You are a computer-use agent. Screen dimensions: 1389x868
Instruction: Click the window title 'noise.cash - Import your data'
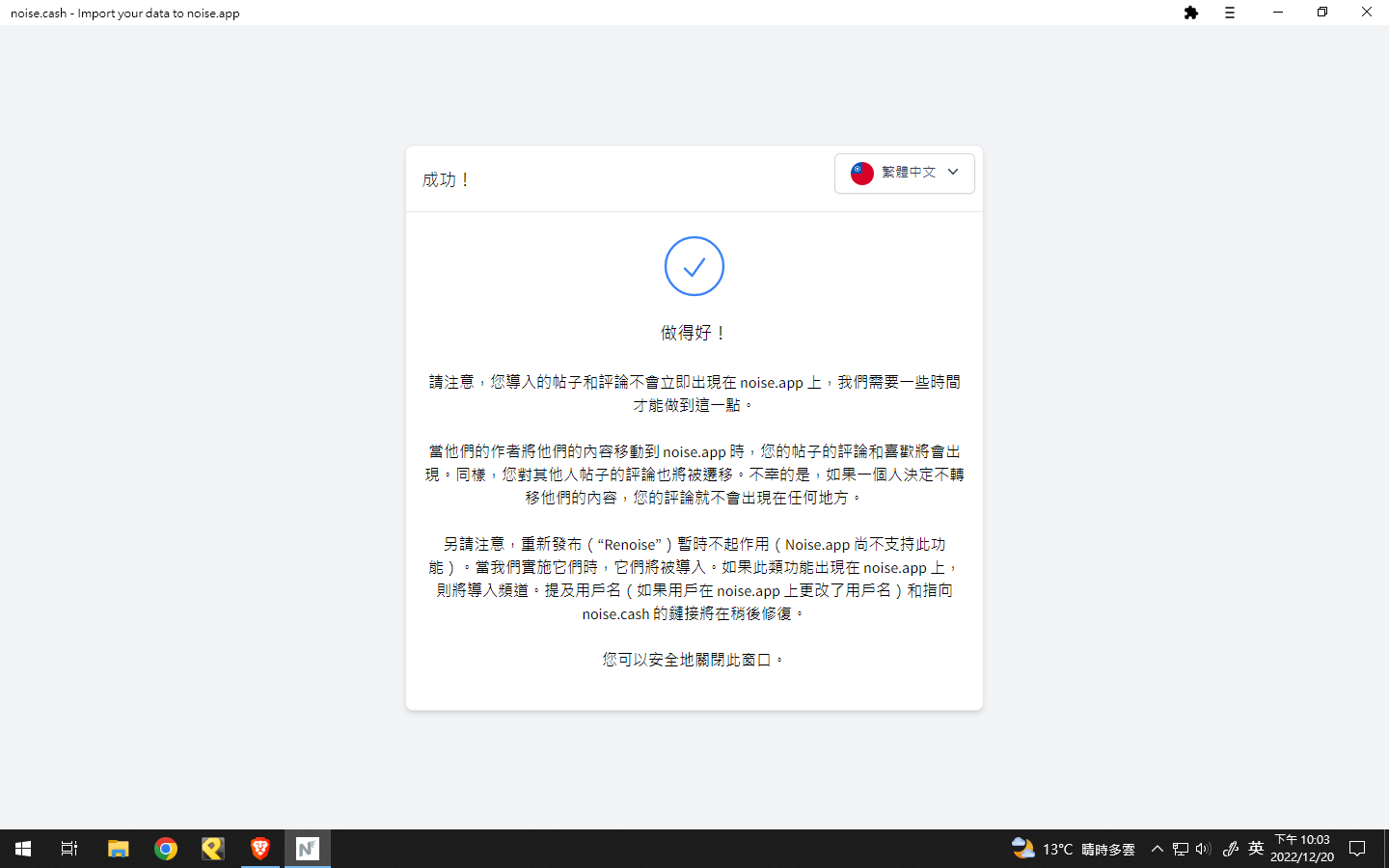pyautogui.click(x=125, y=14)
